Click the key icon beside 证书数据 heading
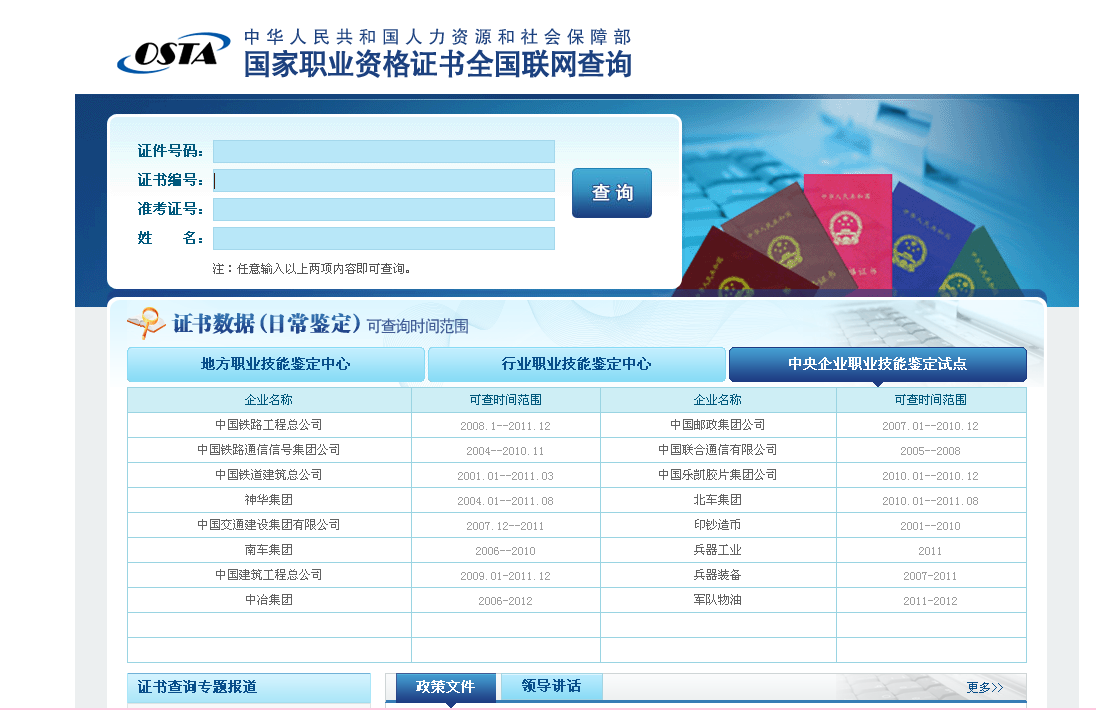Image resolution: width=1096 pixels, height=710 pixels. 146,323
